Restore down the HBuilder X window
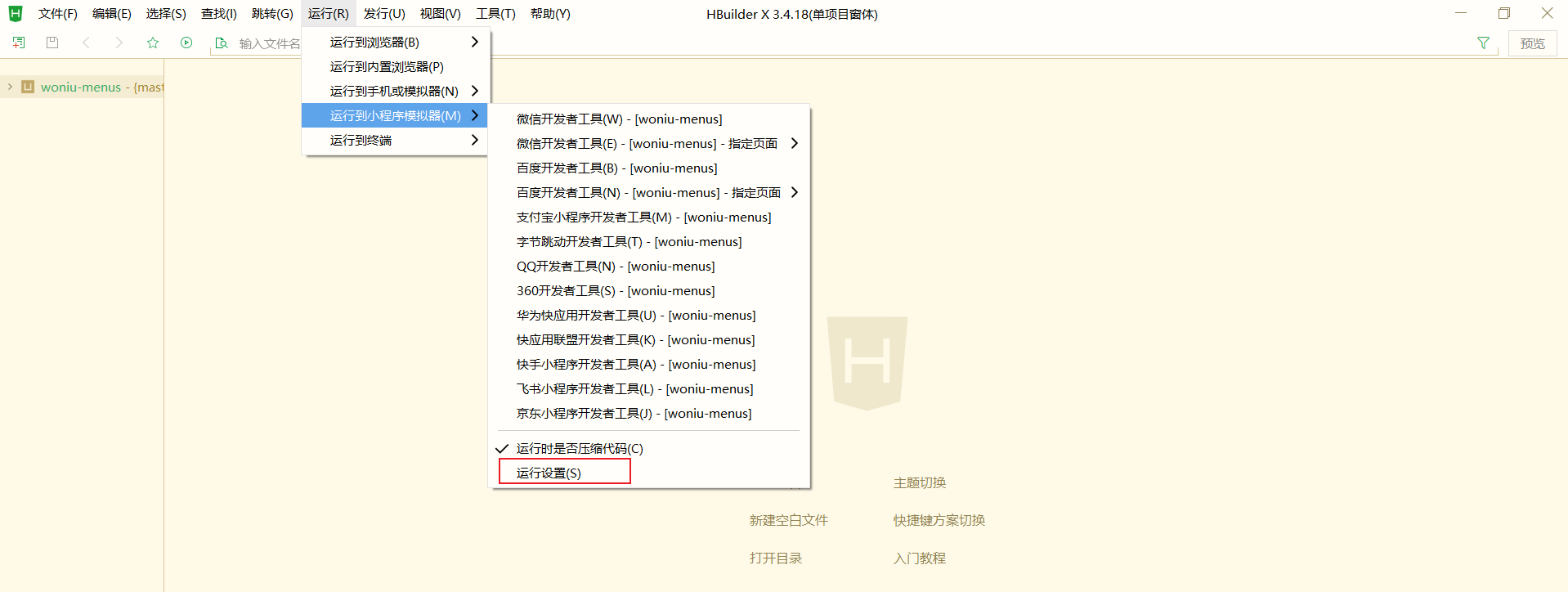 point(1504,13)
